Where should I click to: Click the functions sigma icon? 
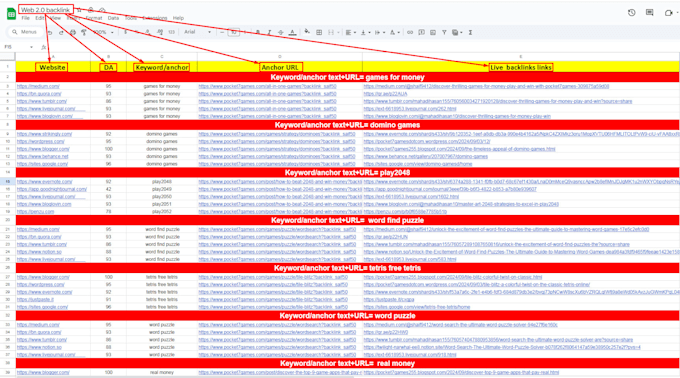point(470,33)
